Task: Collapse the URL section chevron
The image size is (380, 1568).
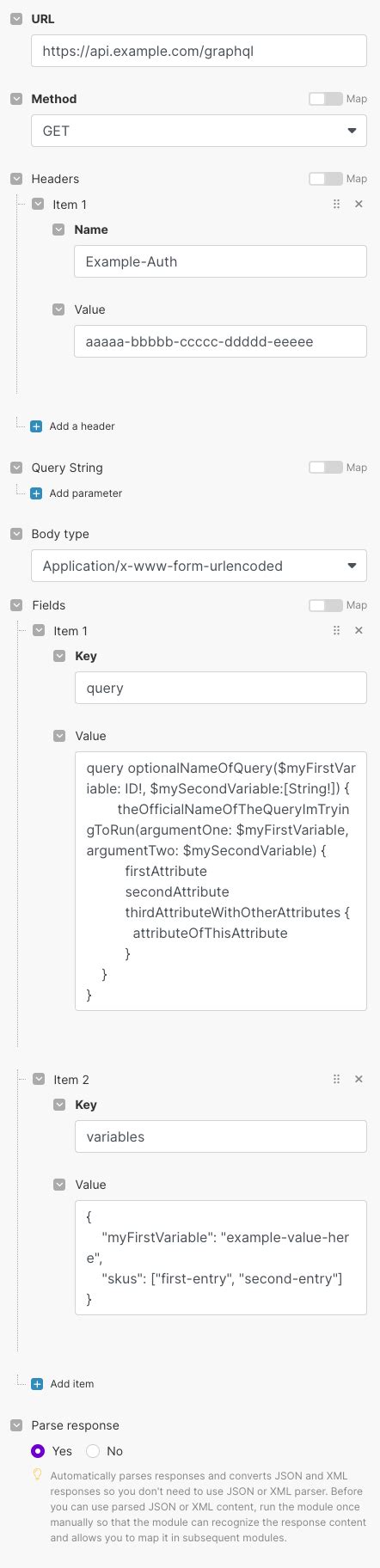Action: pyautogui.click(x=16, y=19)
